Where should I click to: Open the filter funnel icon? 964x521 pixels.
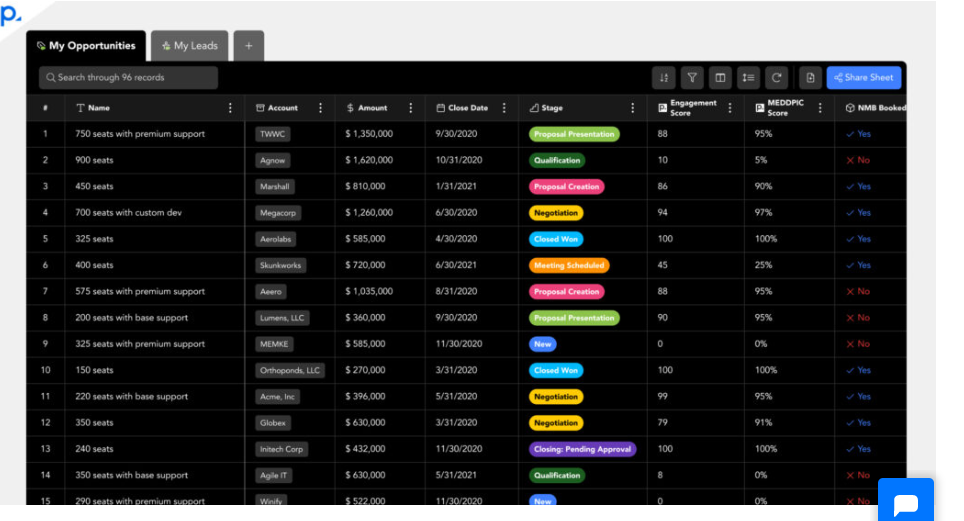(692, 78)
